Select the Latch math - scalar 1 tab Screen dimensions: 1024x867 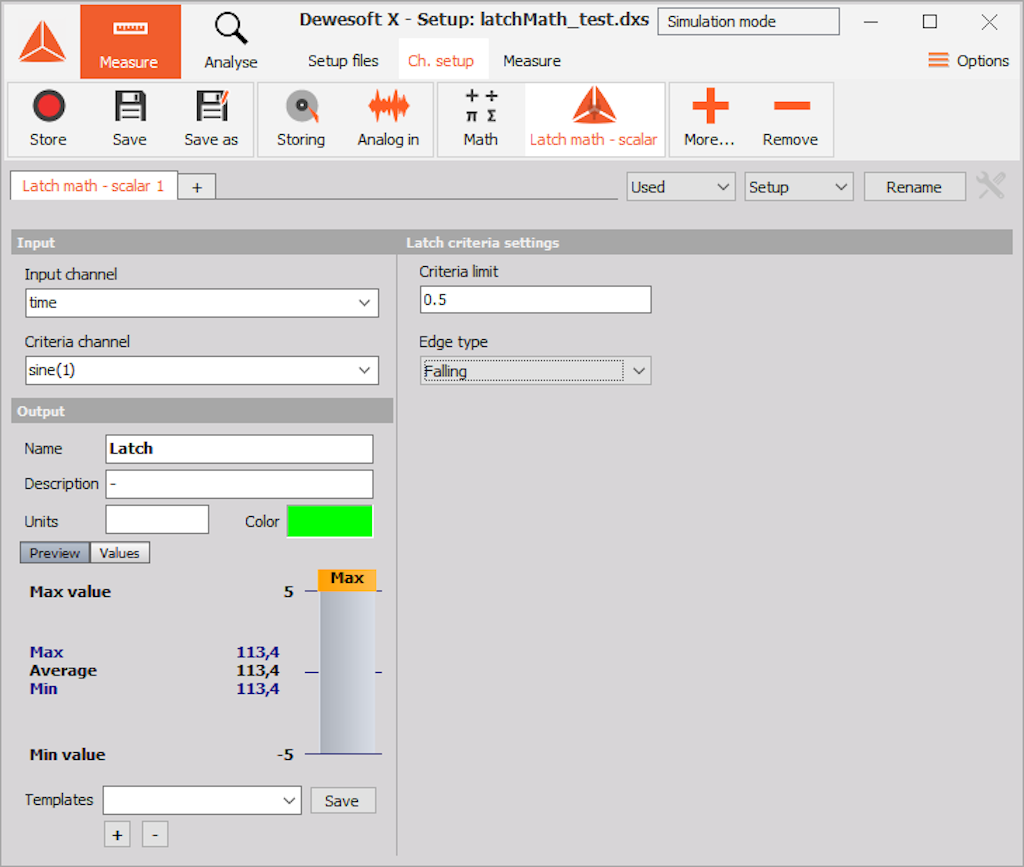[x=93, y=186]
